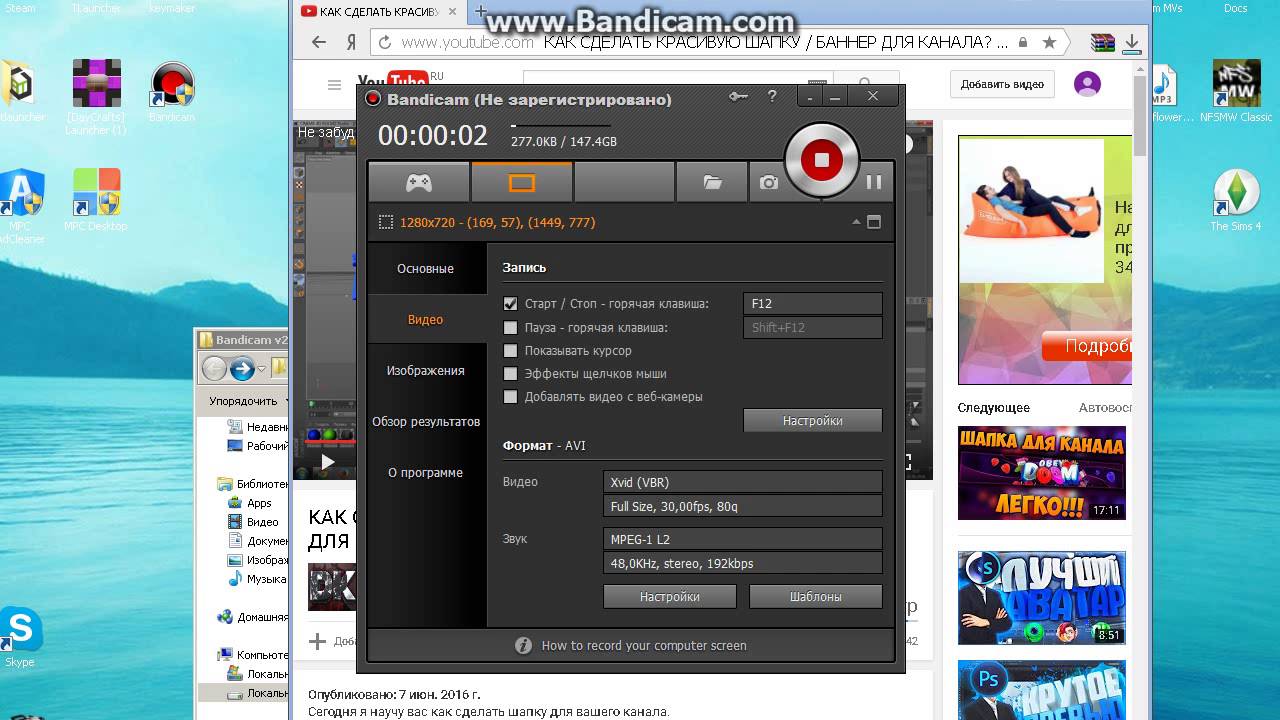Click the YouTube logo
The height and width of the screenshot is (720, 1280).
[392, 82]
